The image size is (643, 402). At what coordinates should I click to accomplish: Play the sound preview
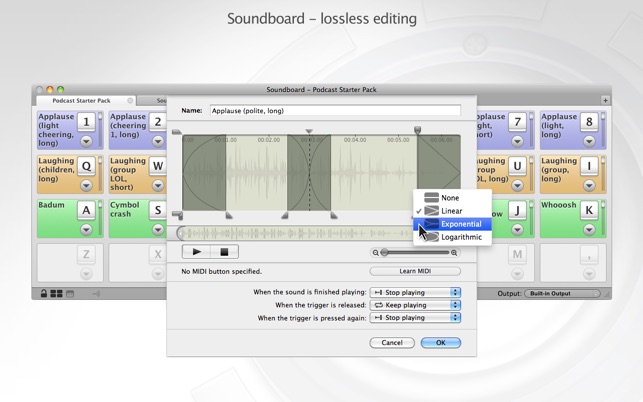pyautogui.click(x=196, y=252)
